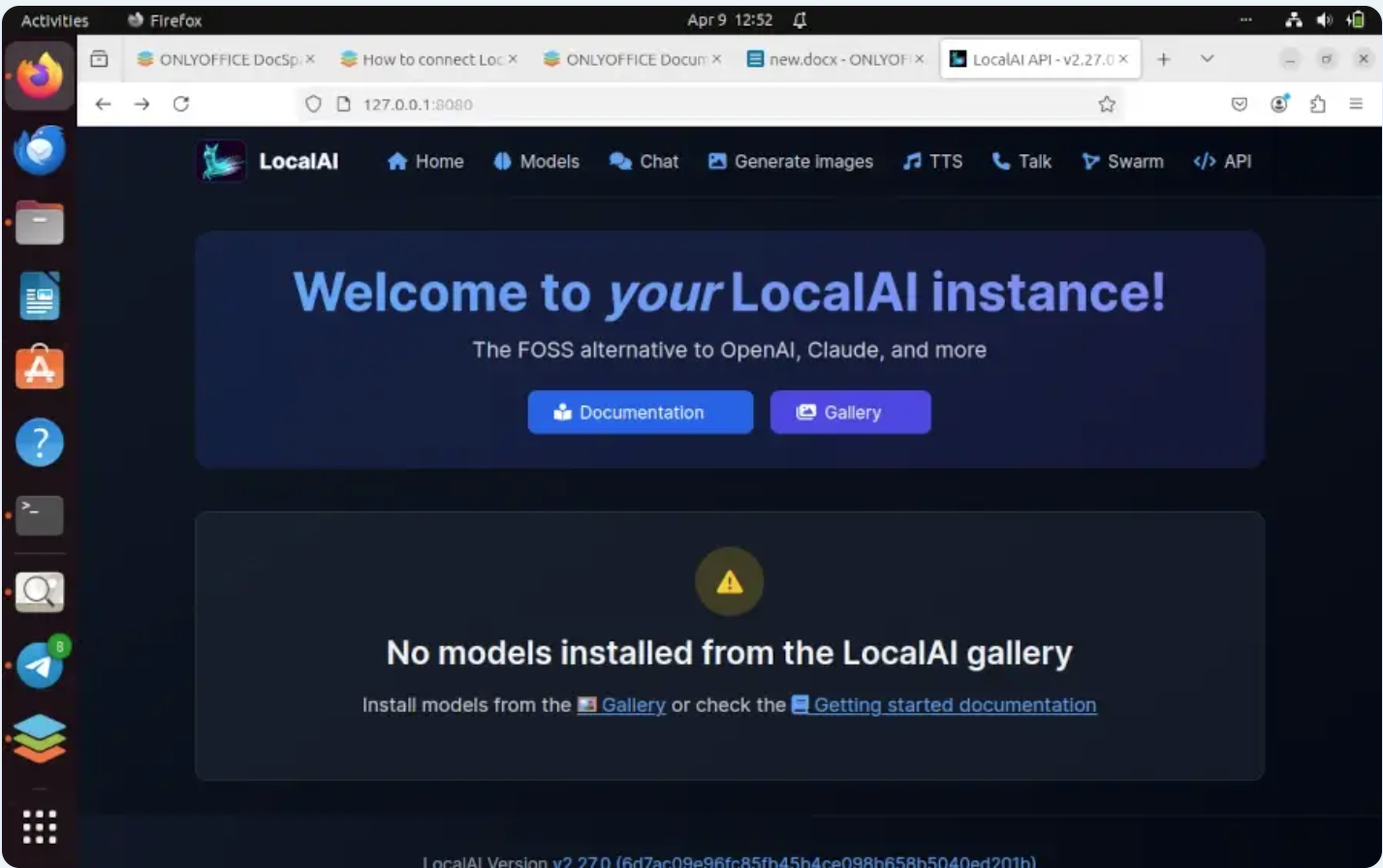Open LibreOffice Writer from the dock
The height and width of the screenshot is (868, 1383).
tap(40, 295)
